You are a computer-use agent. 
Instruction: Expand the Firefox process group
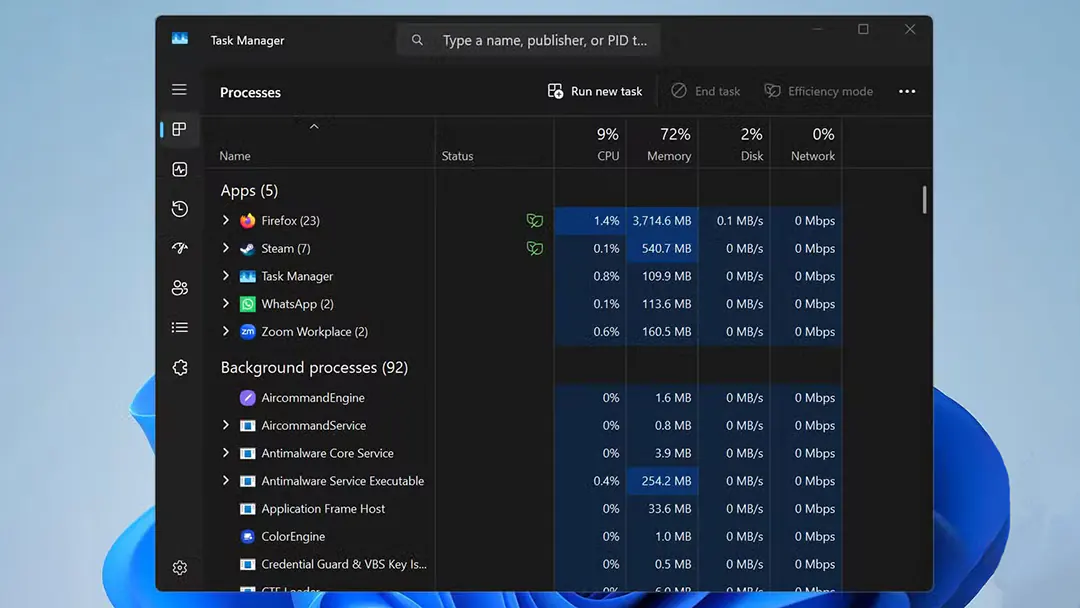click(x=226, y=221)
